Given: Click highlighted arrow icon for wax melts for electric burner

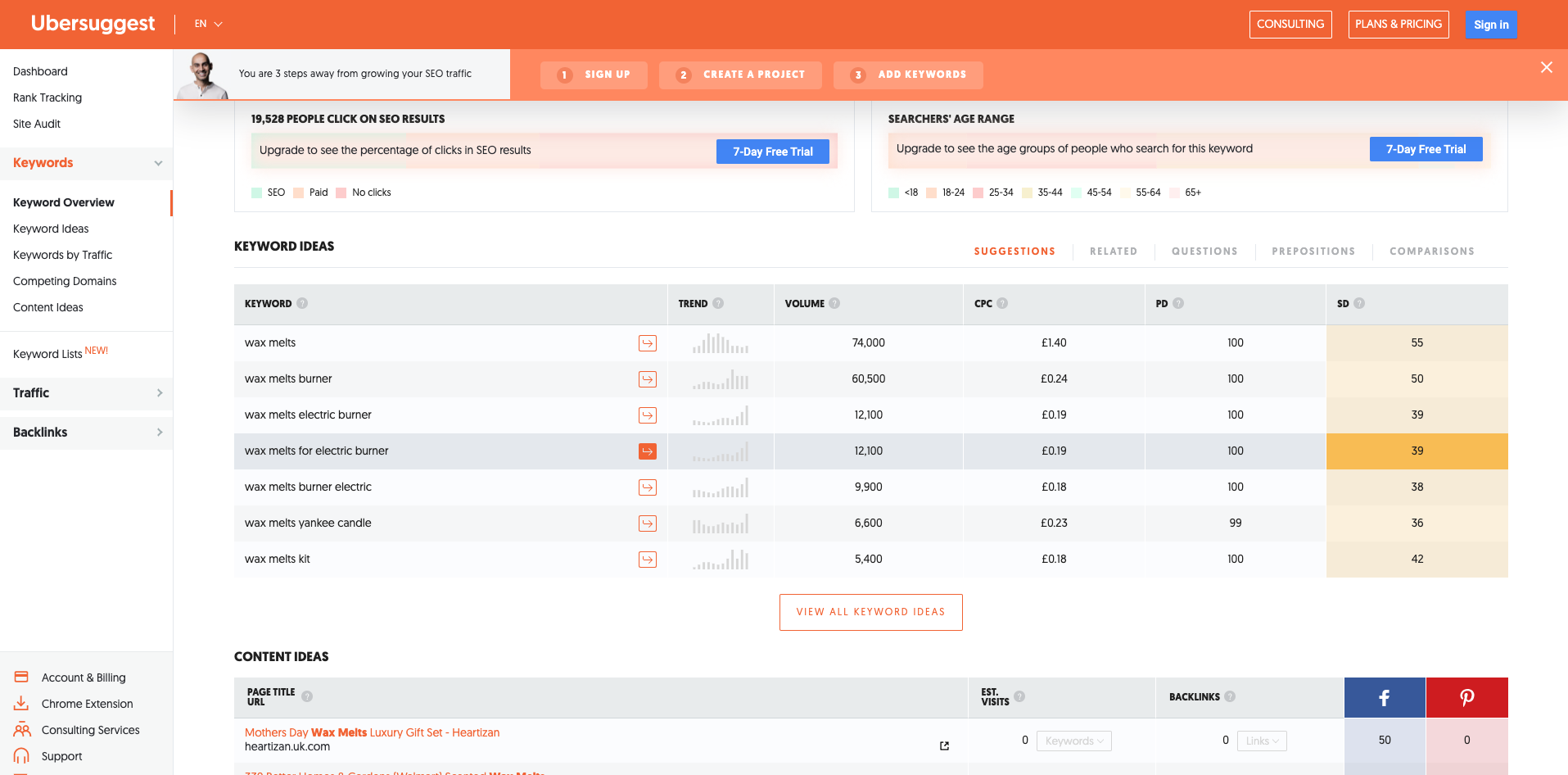Looking at the screenshot, I should click(648, 451).
